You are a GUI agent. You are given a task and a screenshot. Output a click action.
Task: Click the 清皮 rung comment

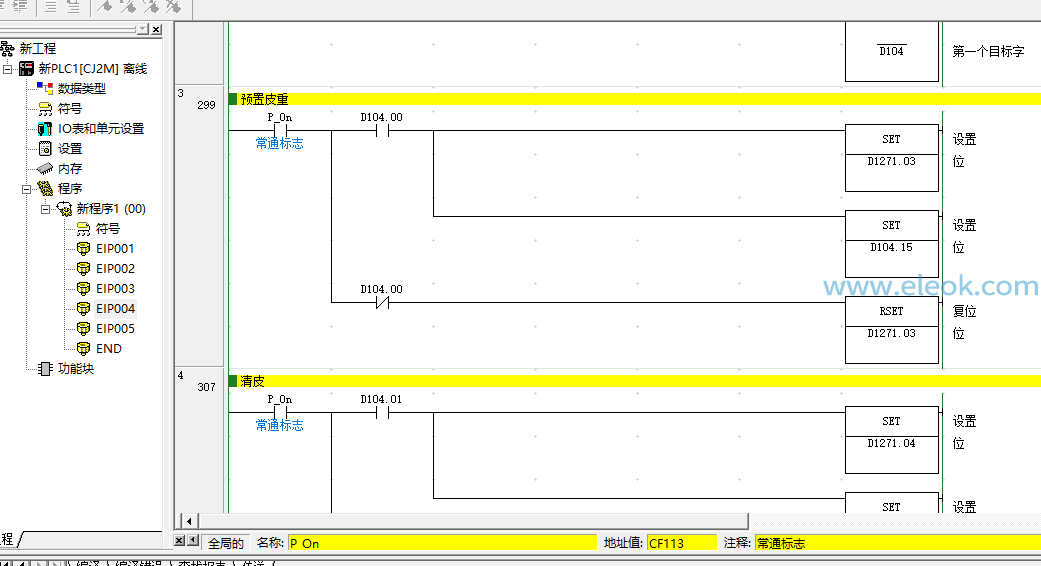click(252, 382)
